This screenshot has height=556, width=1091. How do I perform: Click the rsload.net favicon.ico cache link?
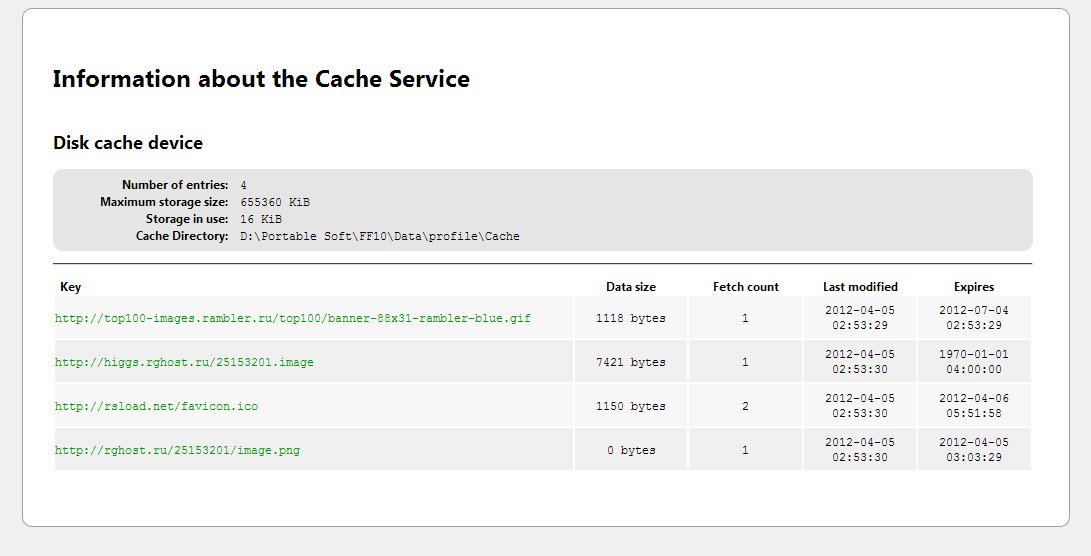tap(156, 407)
